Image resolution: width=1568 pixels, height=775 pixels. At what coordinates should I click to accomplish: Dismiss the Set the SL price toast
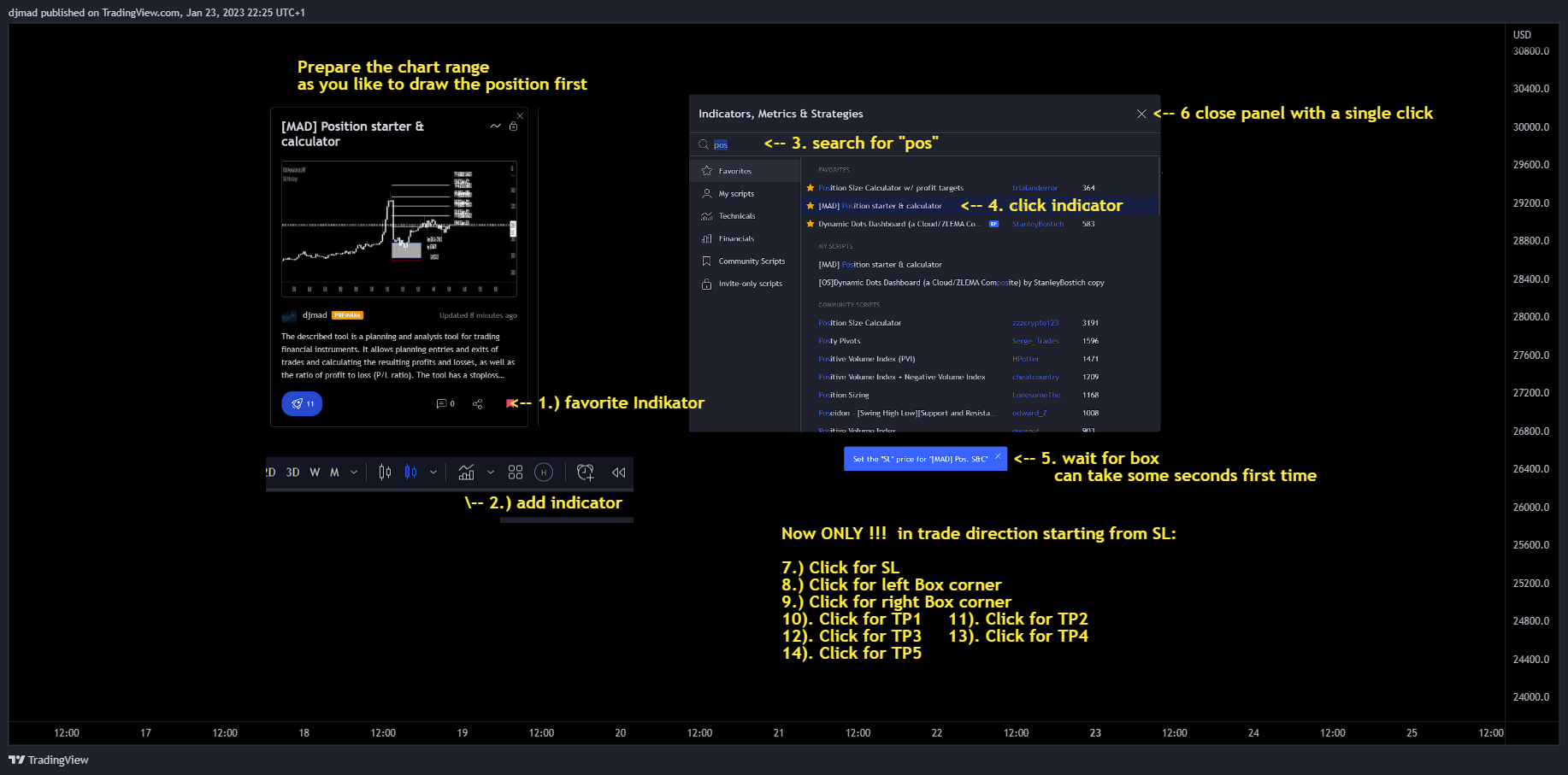pos(998,455)
